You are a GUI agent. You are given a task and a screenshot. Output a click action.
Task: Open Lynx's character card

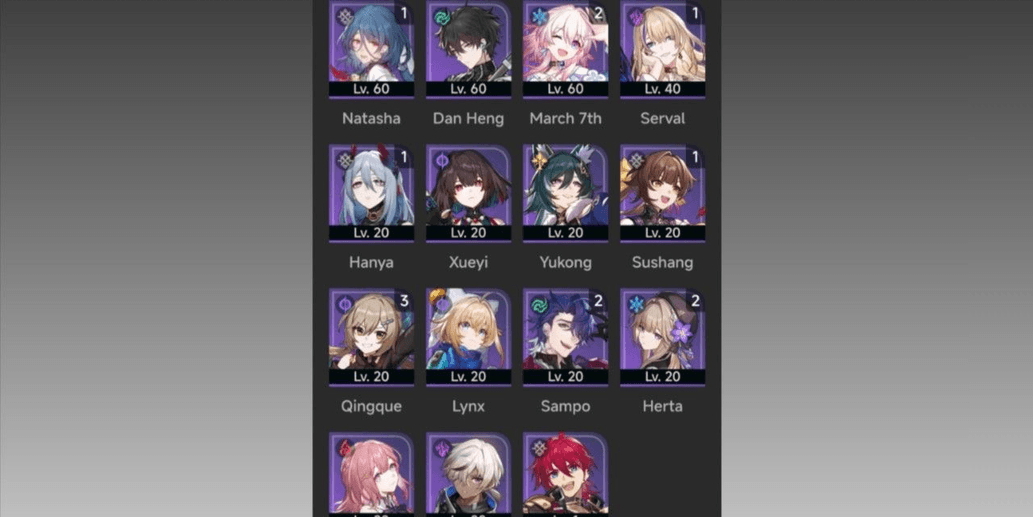coord(468,337)
